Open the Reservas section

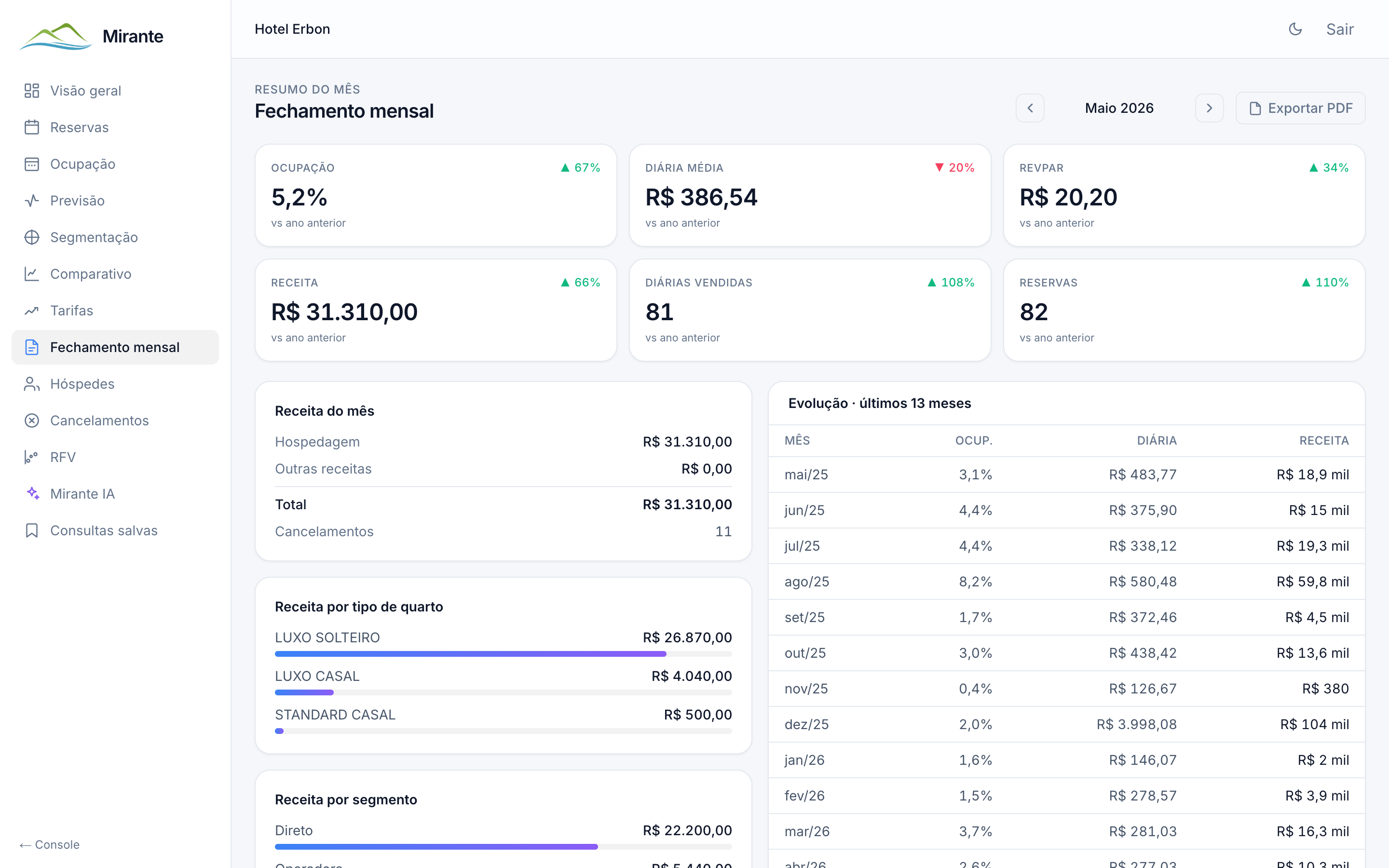[x=115, y=127]
